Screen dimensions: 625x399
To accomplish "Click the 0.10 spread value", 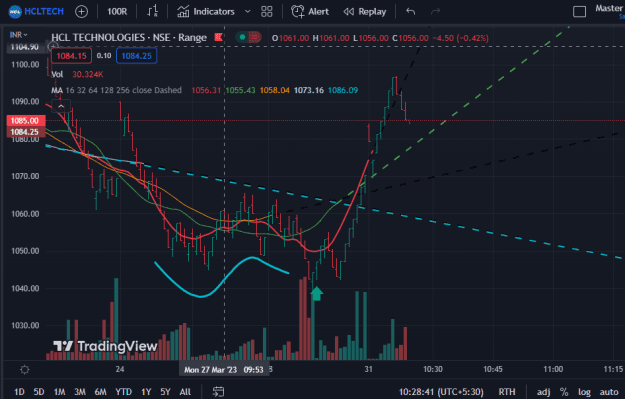I will [x=104, y=56].
